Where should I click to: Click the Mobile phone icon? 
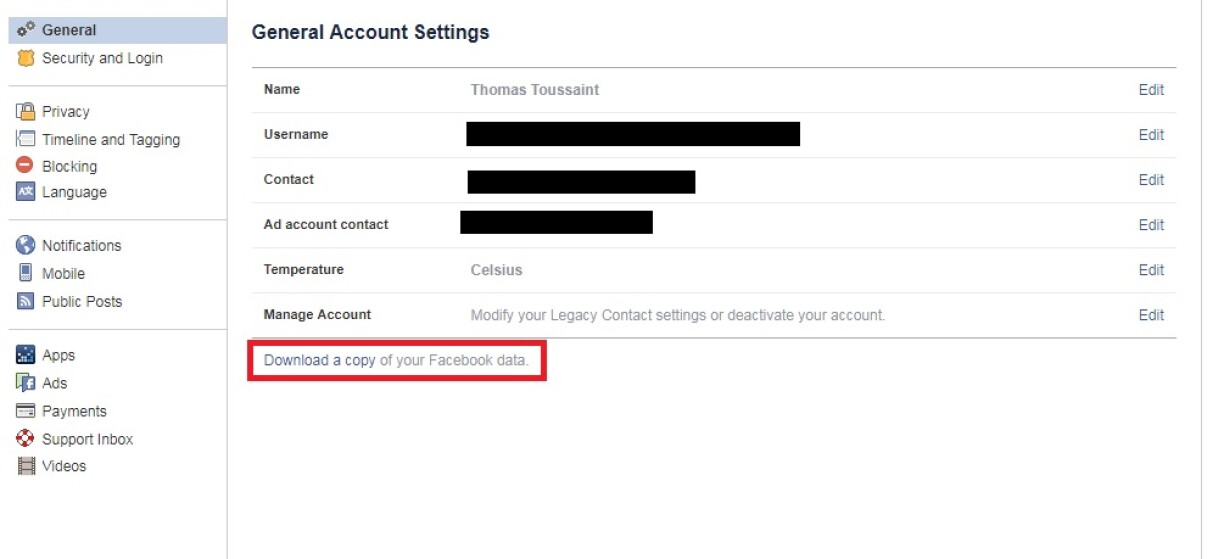coord(26,273)
